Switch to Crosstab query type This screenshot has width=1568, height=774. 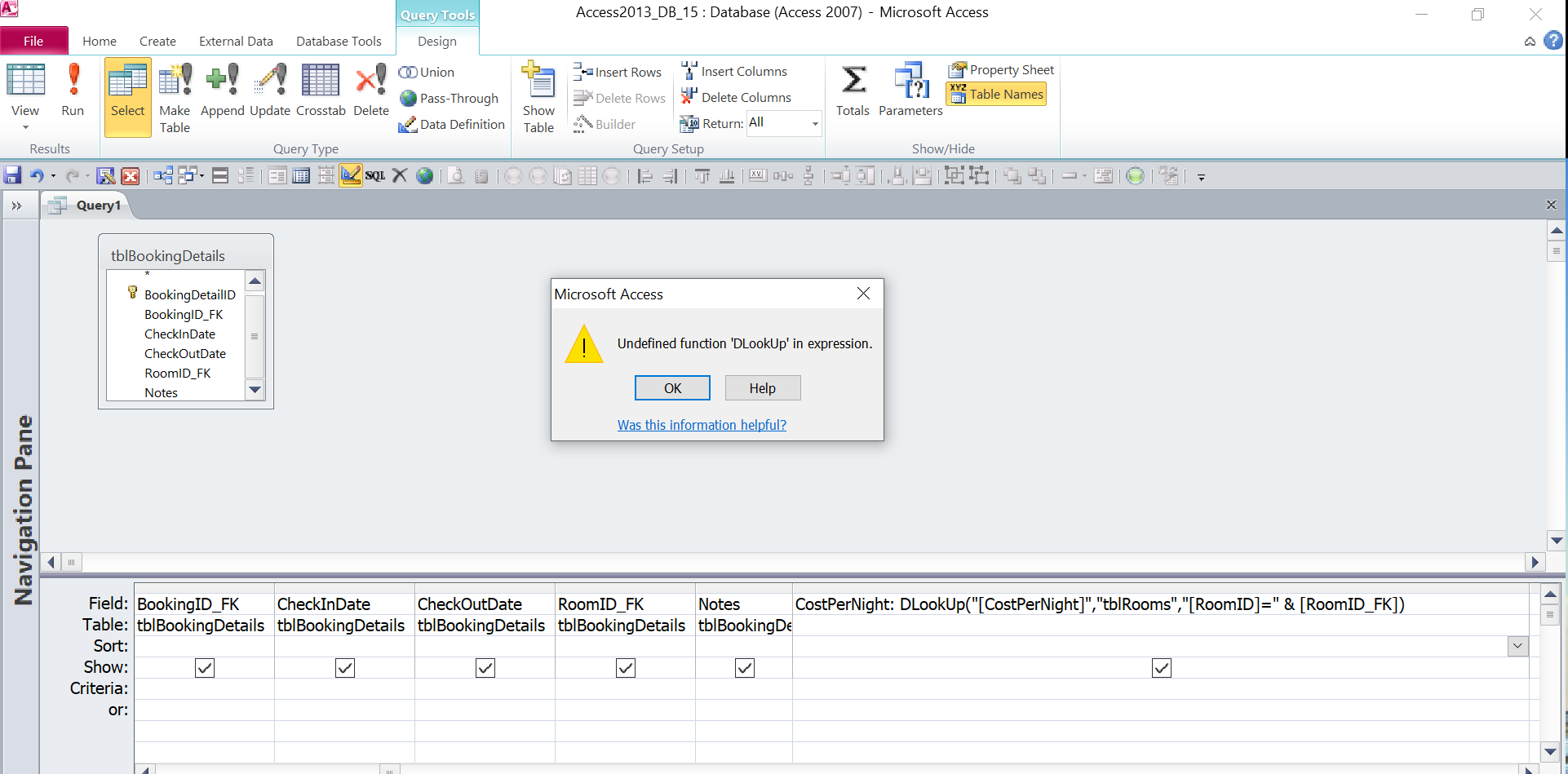321,91
